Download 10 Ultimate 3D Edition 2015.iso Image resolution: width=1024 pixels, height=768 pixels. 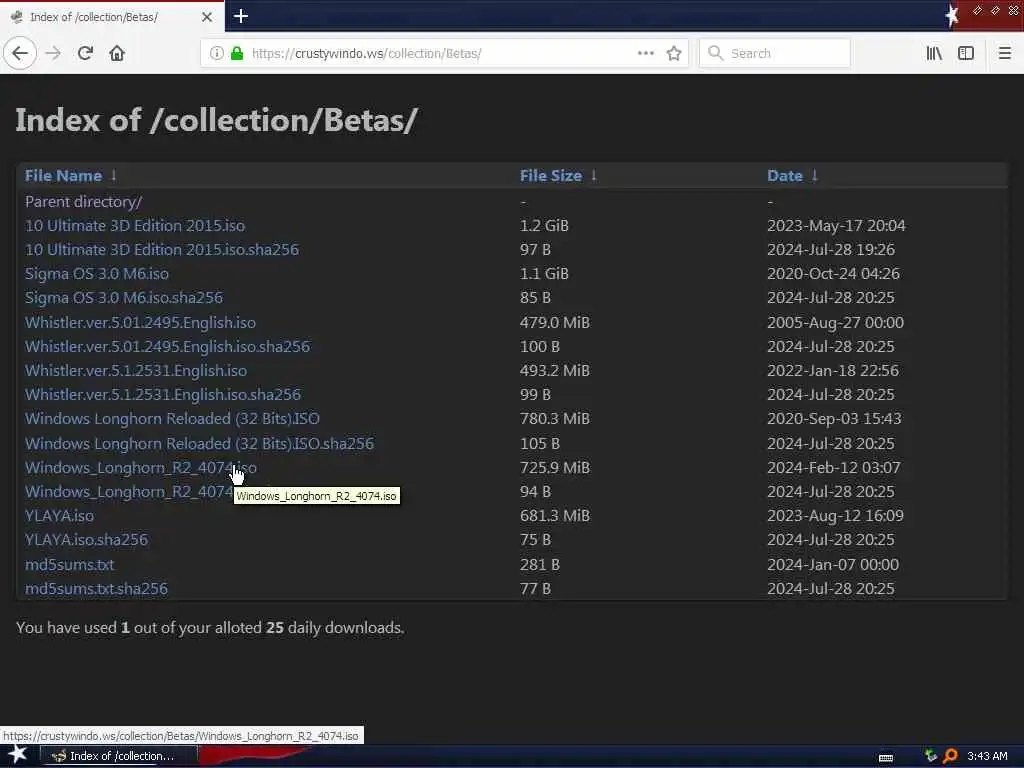tap(135, 225)
